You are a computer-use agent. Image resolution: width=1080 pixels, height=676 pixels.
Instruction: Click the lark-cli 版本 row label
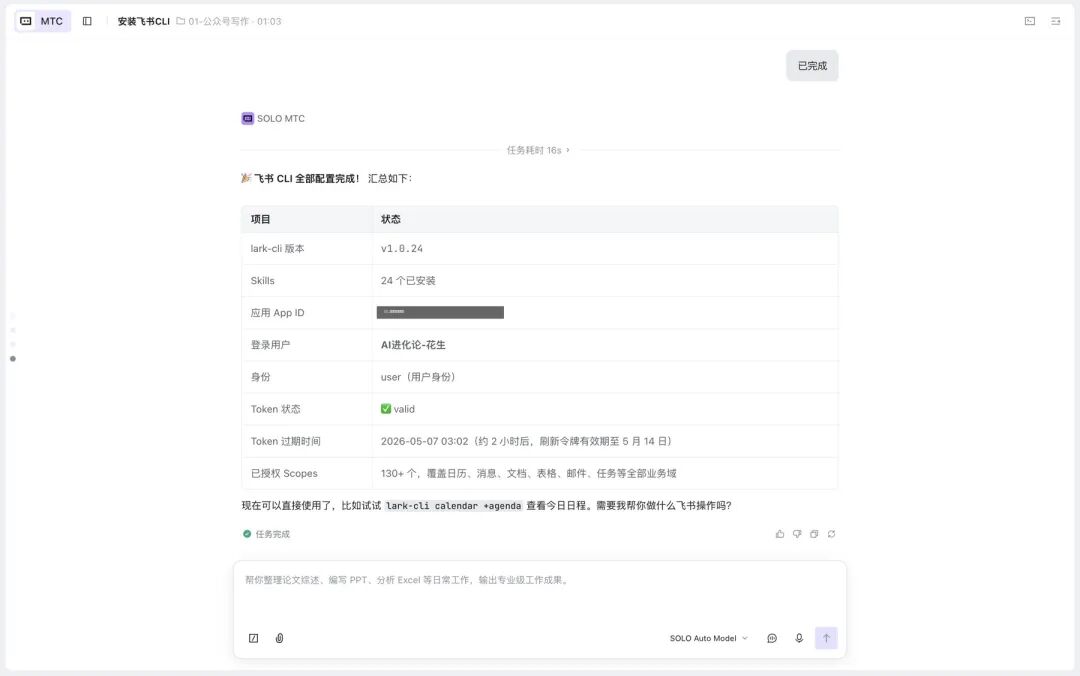pos(277,249)
